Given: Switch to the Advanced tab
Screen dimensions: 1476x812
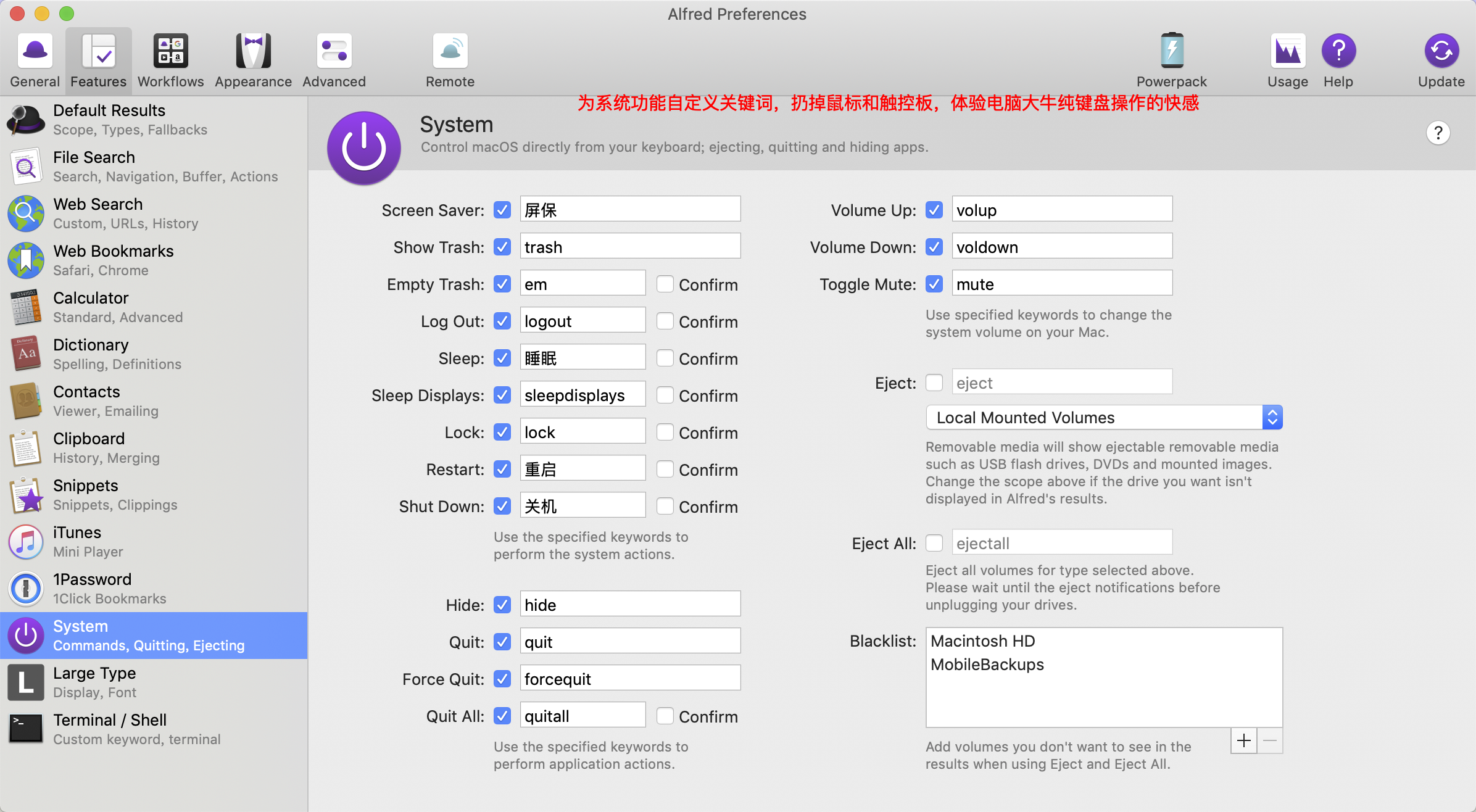Looking at the screenshot, I should tap(334, 60).
